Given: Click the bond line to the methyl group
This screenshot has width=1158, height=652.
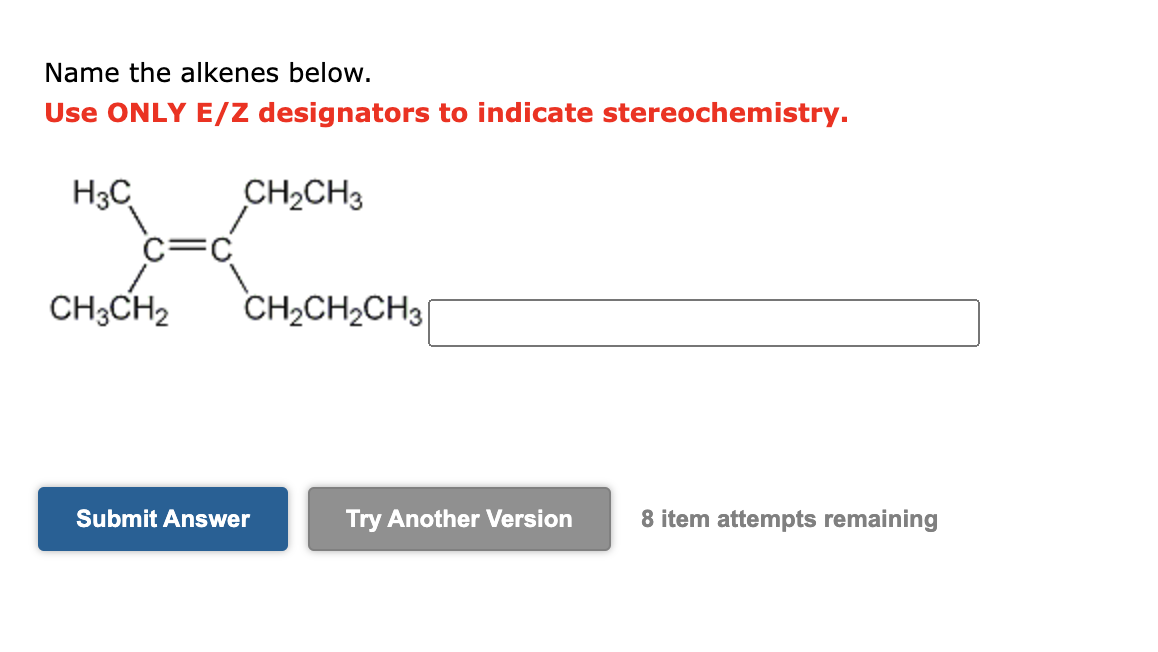Looking at the screenshot, I should click(x=135, y=222).
